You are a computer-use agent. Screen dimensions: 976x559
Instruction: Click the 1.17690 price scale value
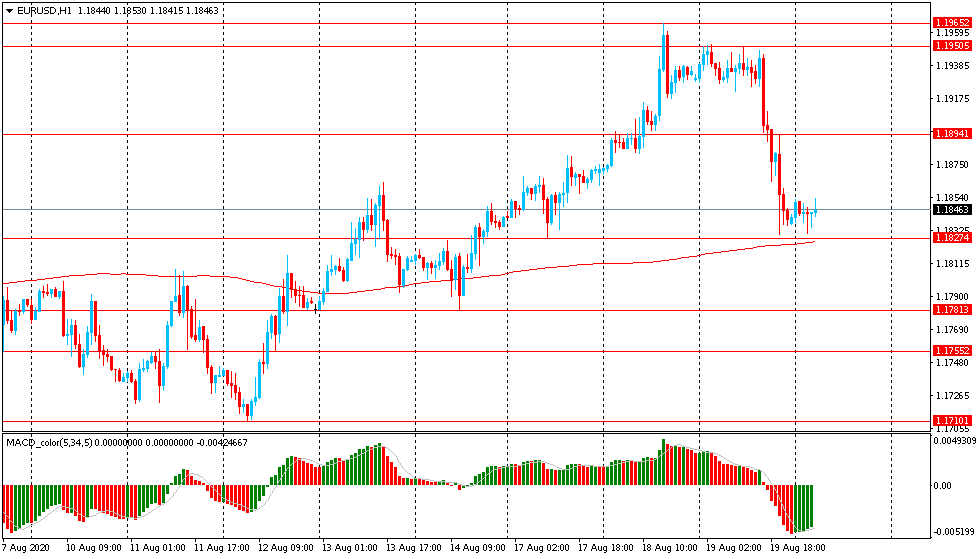pos(952,329)
